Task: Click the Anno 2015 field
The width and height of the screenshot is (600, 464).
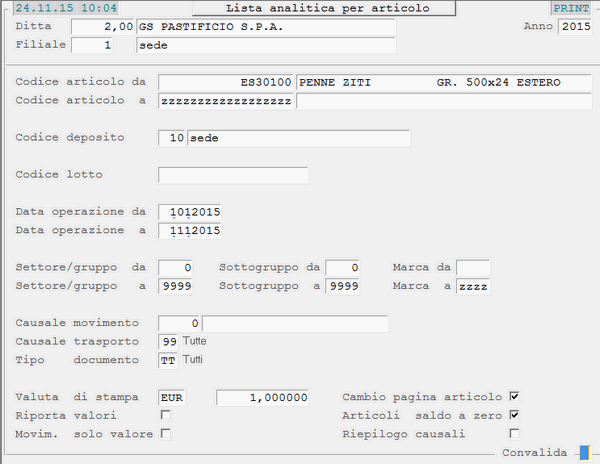Action: (x=575, y=27)
